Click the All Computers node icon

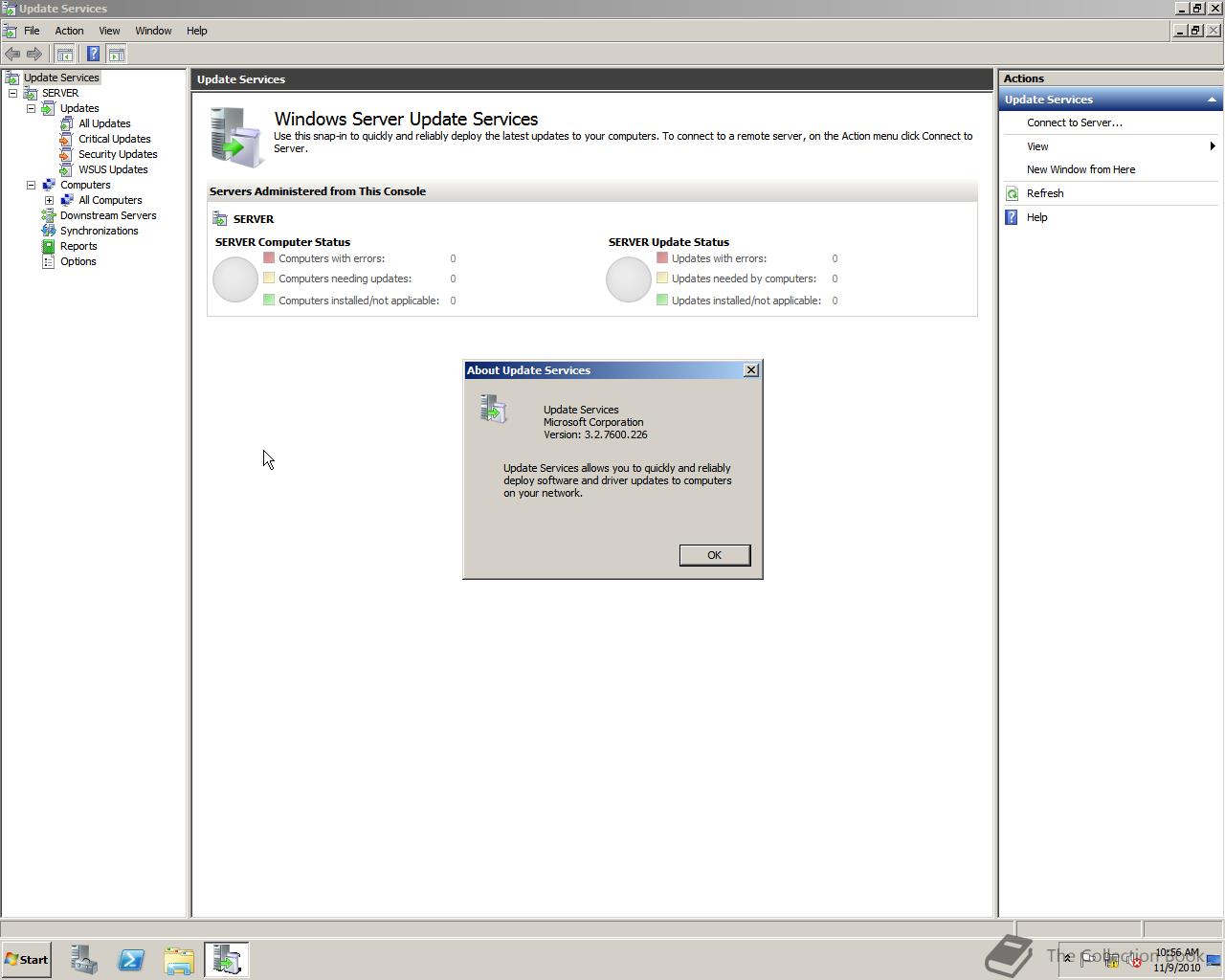click(x=67, y=200)
